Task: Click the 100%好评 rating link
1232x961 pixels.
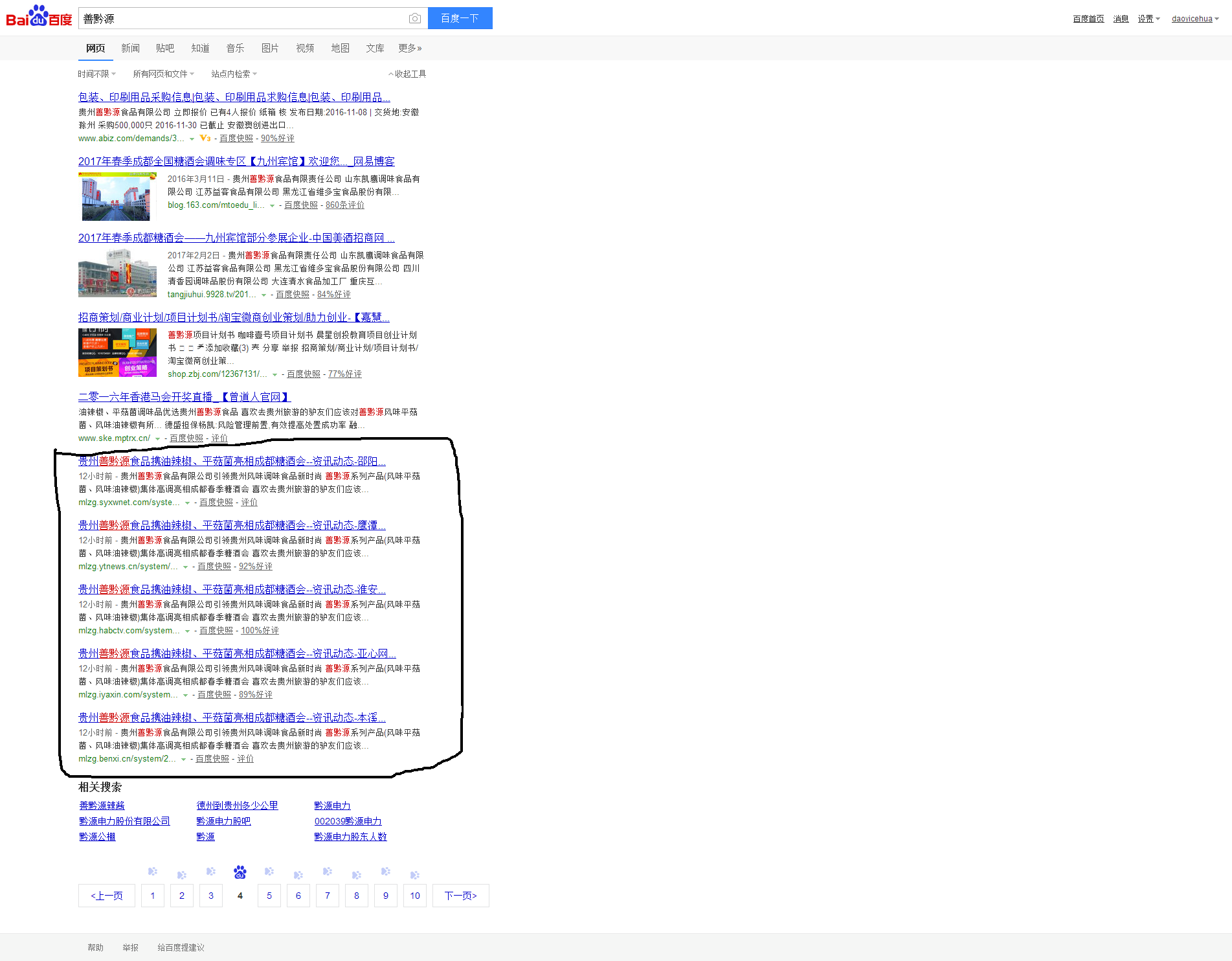Action: tap(260, 631)
